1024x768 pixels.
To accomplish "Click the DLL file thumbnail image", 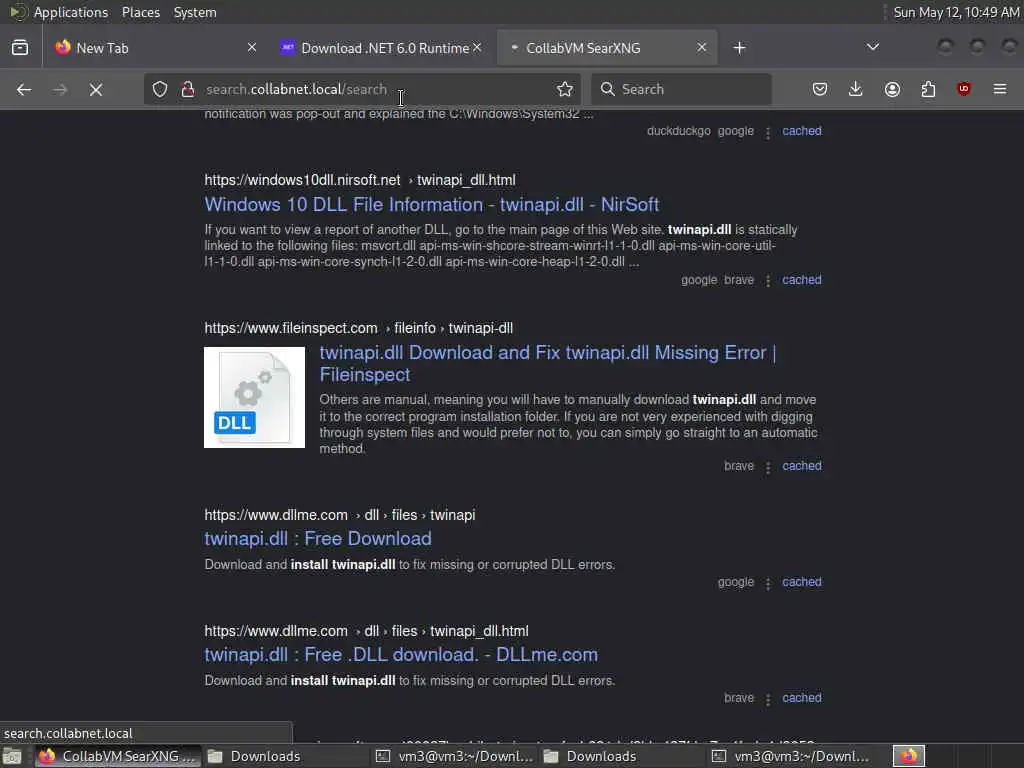I will tap(254, 397).
